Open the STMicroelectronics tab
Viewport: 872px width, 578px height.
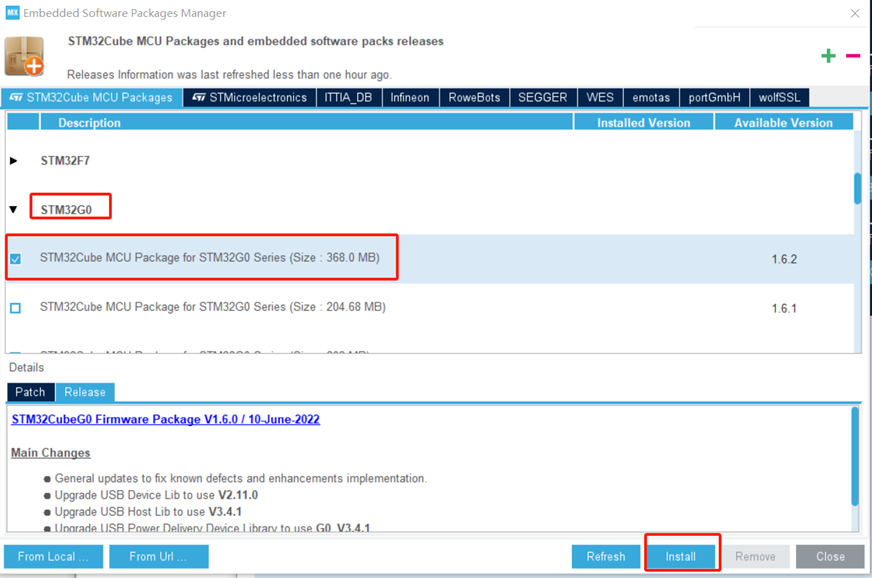250,98
